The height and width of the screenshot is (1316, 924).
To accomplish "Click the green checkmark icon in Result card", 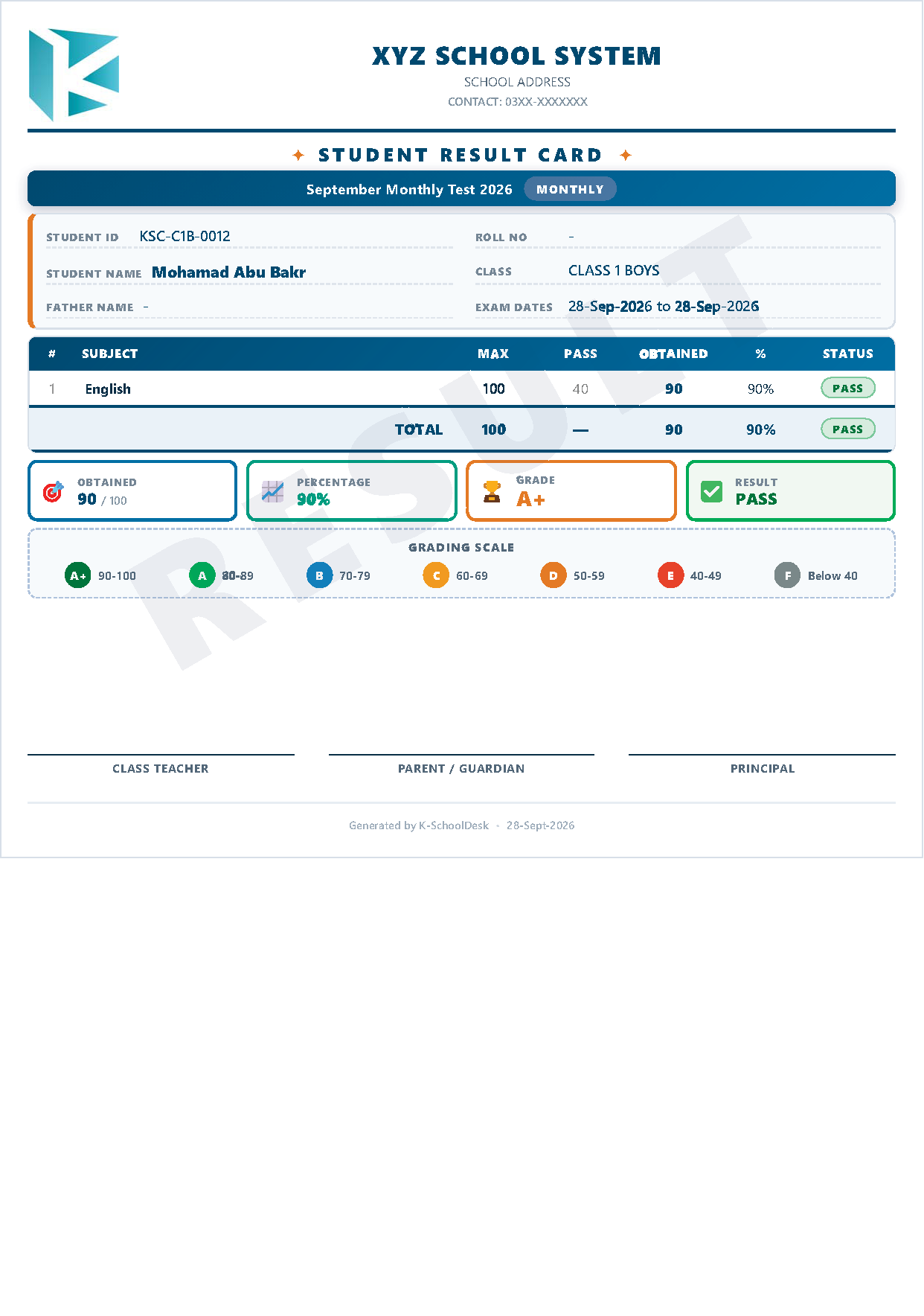I will pos(711,491).
